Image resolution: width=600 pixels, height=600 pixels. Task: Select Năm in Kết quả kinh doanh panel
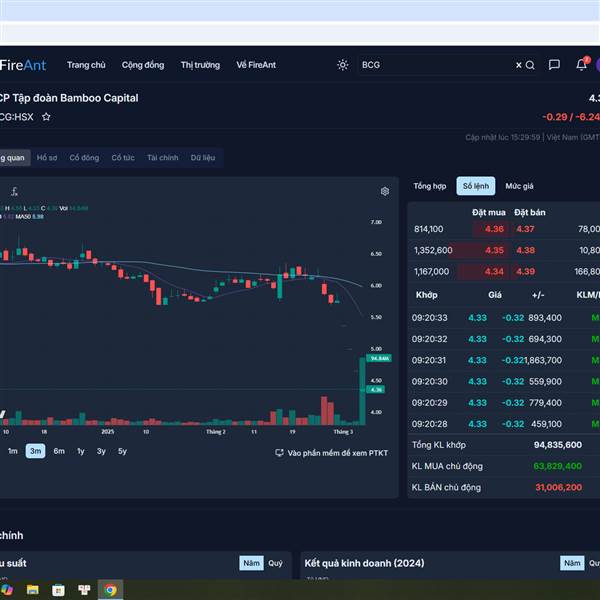point(572,563)
